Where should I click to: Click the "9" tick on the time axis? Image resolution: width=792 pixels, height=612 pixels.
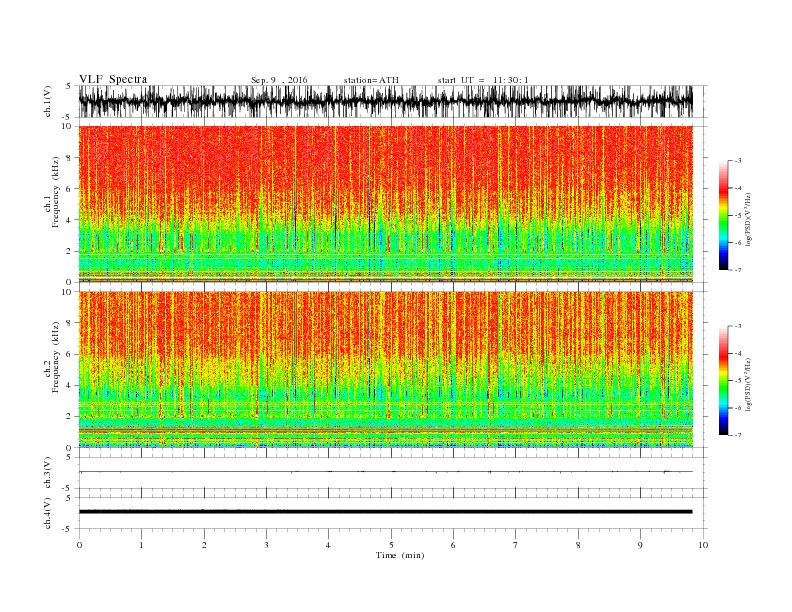[x=640, y=545]
